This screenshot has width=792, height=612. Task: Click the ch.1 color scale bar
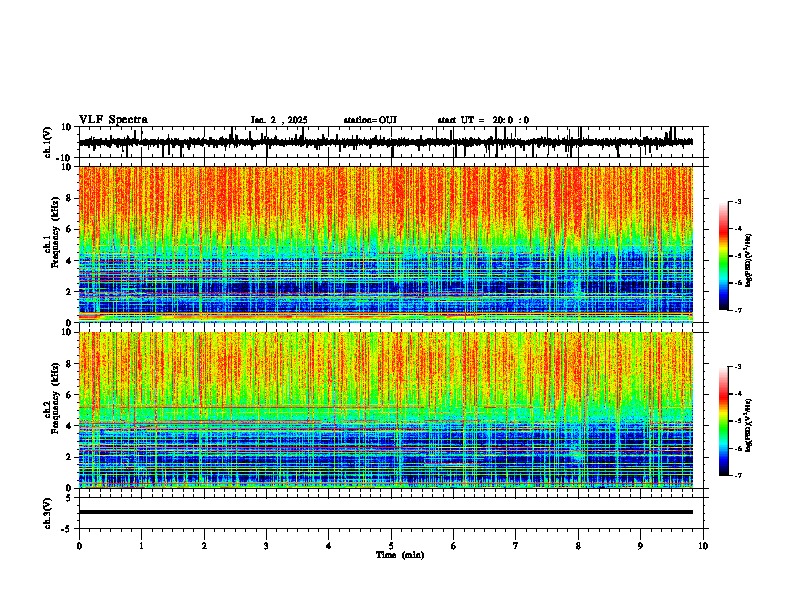[723, 256]
